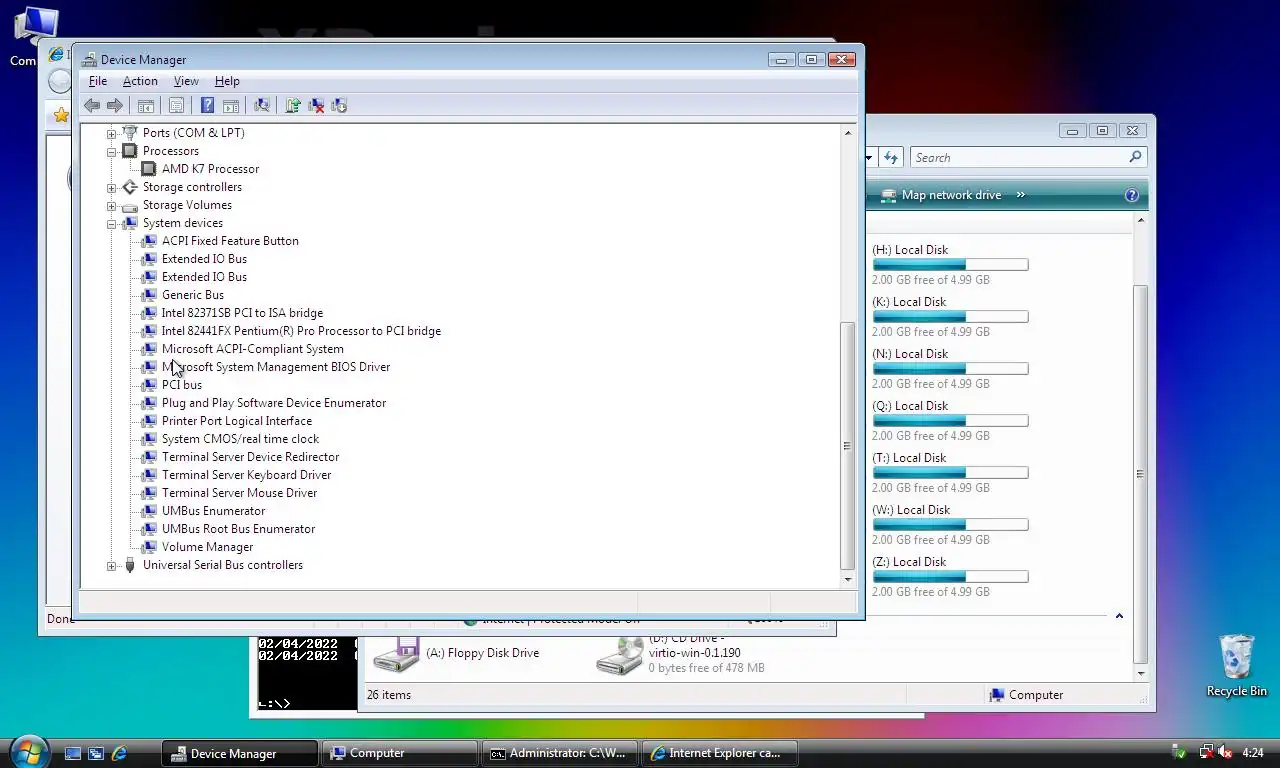
Task: Click the » overflow chevron beside Map network drive
Action: coord(1021,195)
